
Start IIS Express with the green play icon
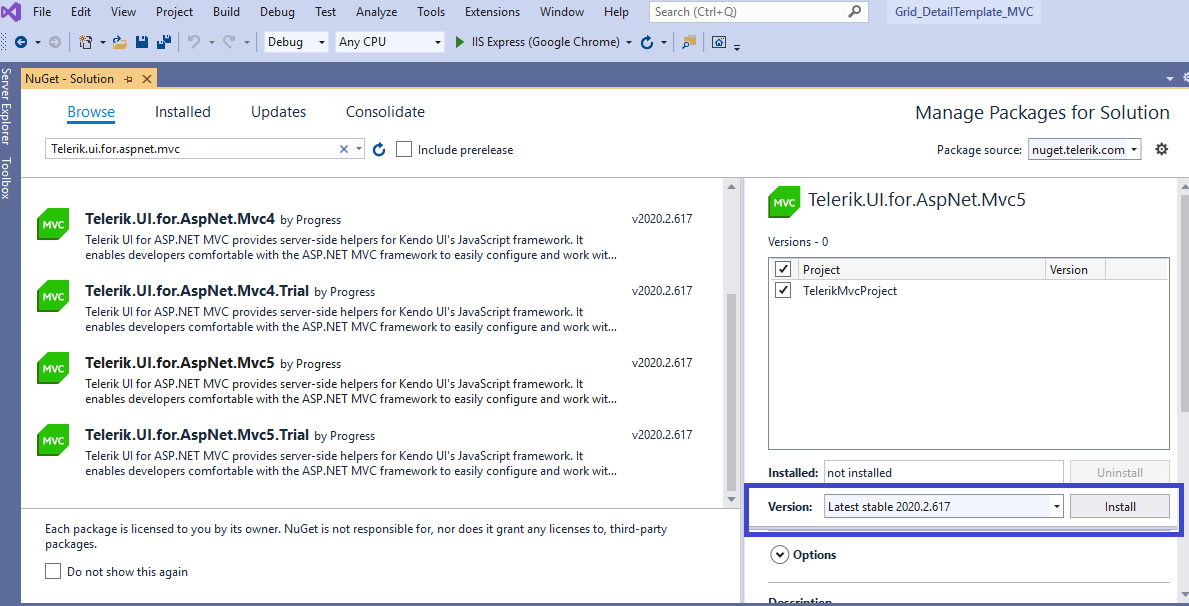coord(460,42)
